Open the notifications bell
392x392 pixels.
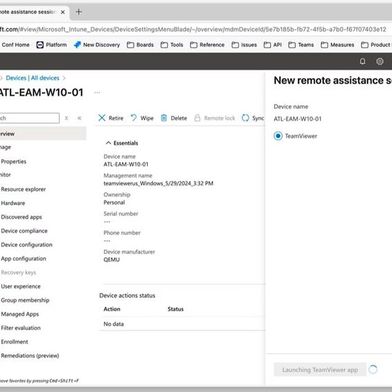pyautogui.click(x=362, y=61)
